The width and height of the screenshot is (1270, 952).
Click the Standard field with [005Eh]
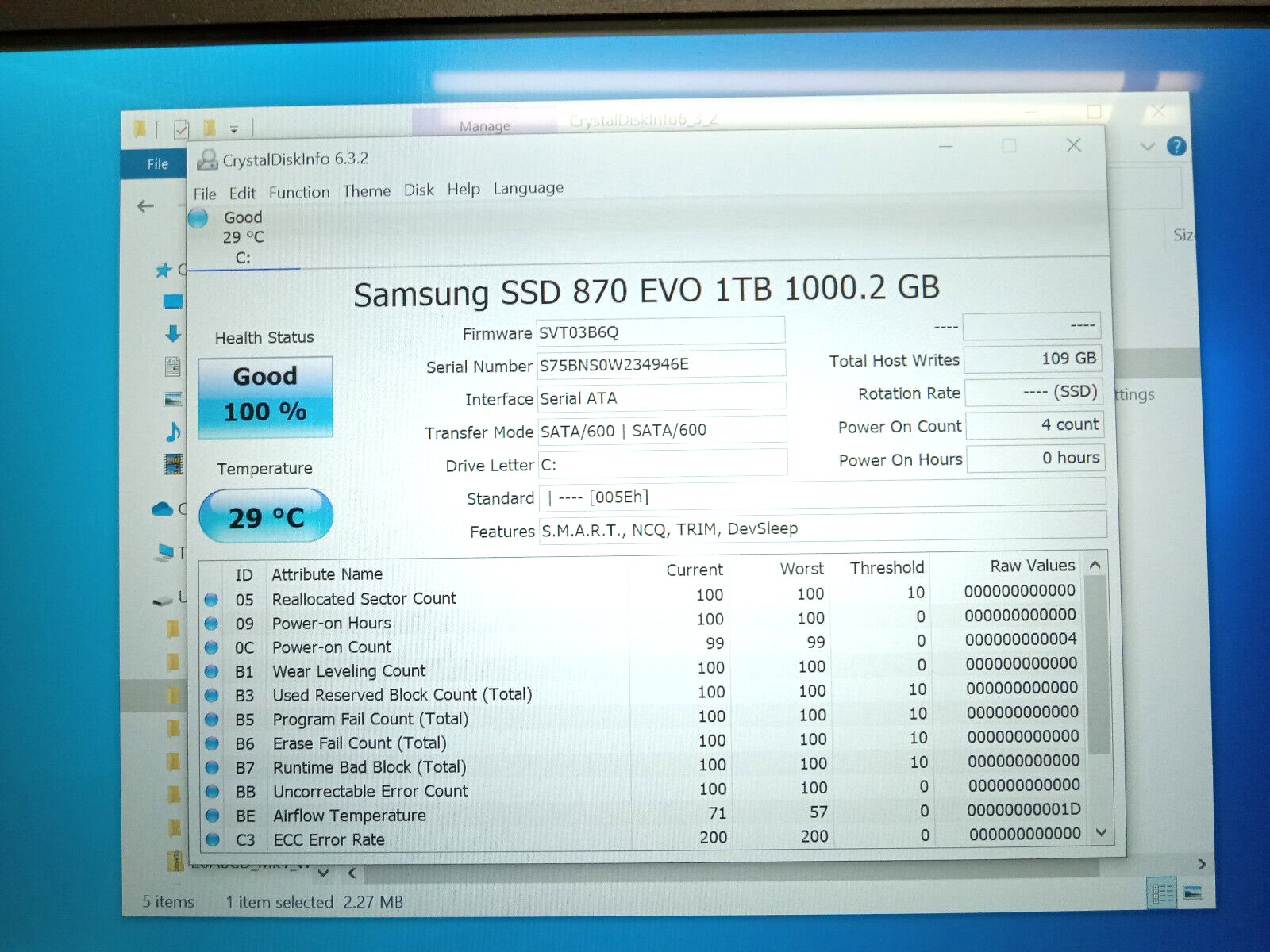[822, 495]
